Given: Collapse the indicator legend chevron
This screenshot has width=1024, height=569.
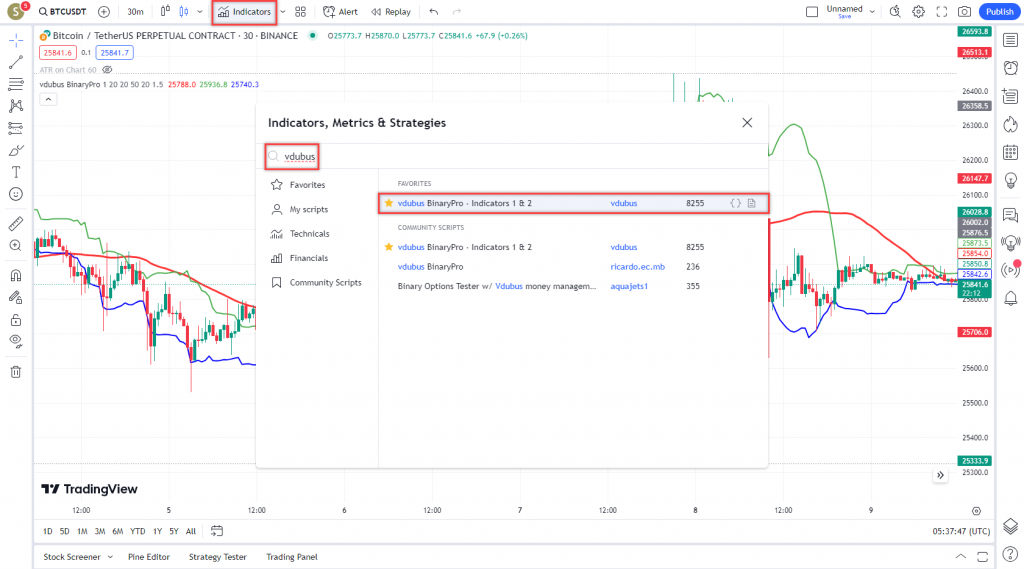Looking at the screenshot, I should tap(48, 99).
